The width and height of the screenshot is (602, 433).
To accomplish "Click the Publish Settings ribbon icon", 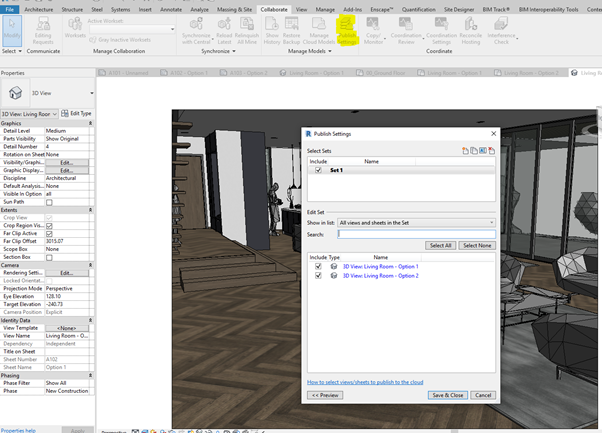I will pos(347,25).
